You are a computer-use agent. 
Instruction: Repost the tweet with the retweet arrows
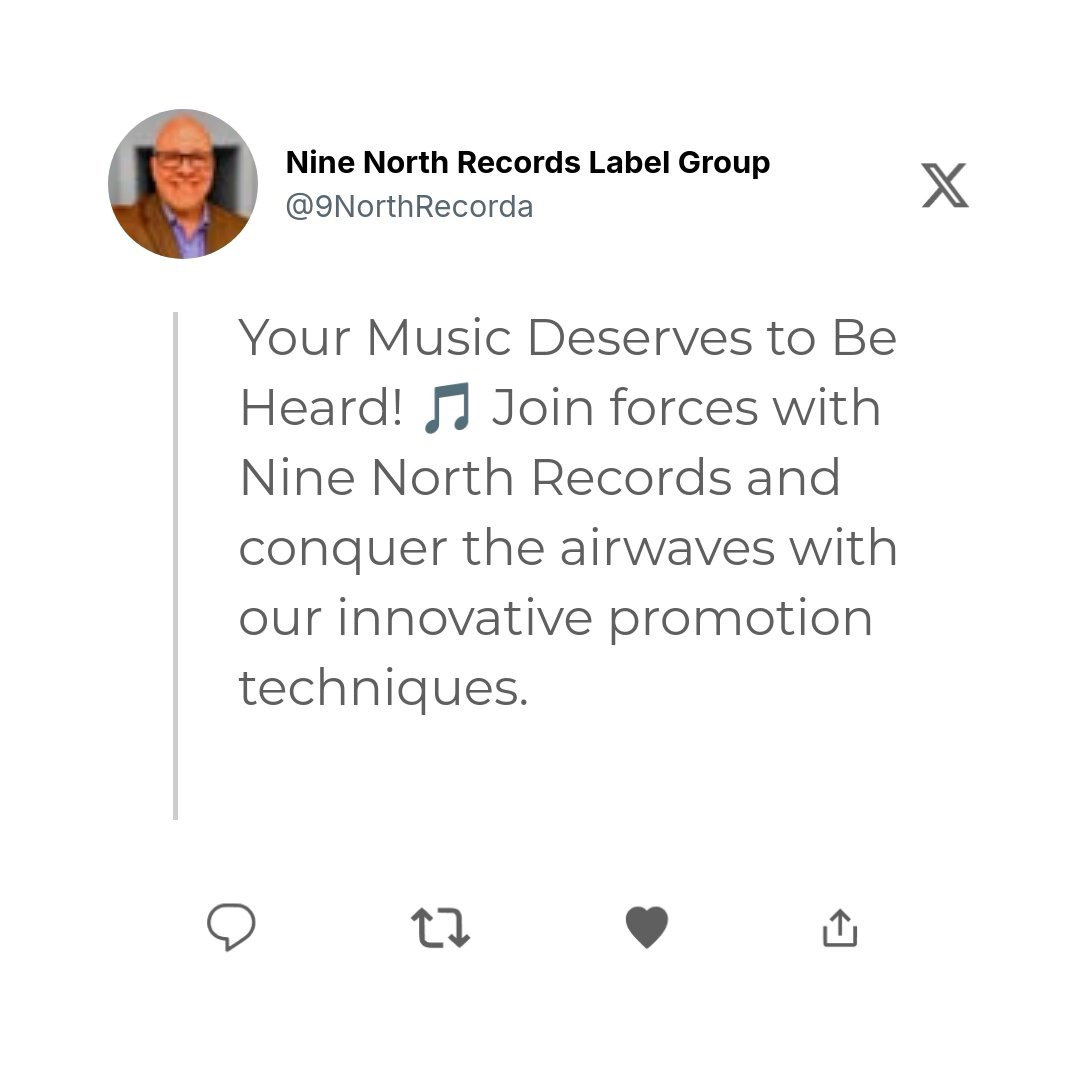(x=440, y=927)
